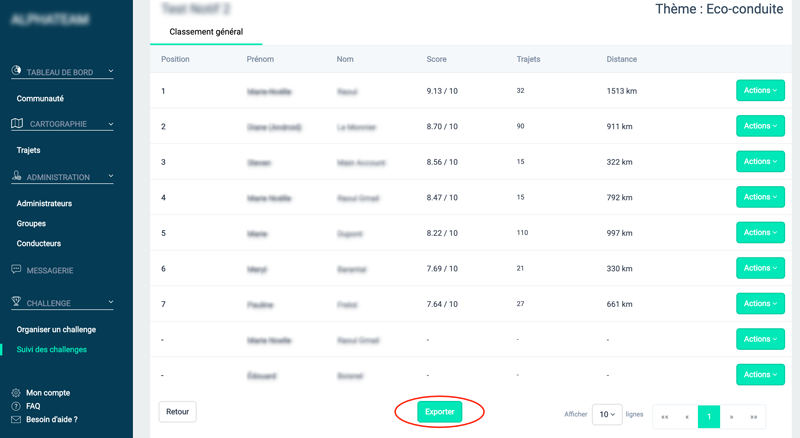
Task: Sort by the Score column header
Action: (437, 59)
